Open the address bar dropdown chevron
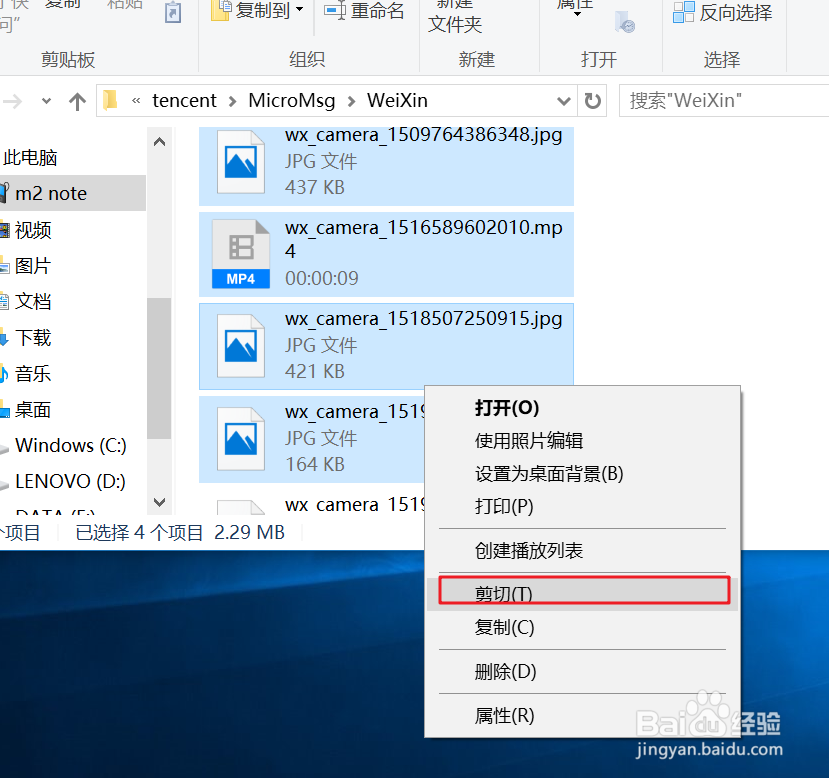Viewport: 829px width, 778px height. [x=564, y=101]
